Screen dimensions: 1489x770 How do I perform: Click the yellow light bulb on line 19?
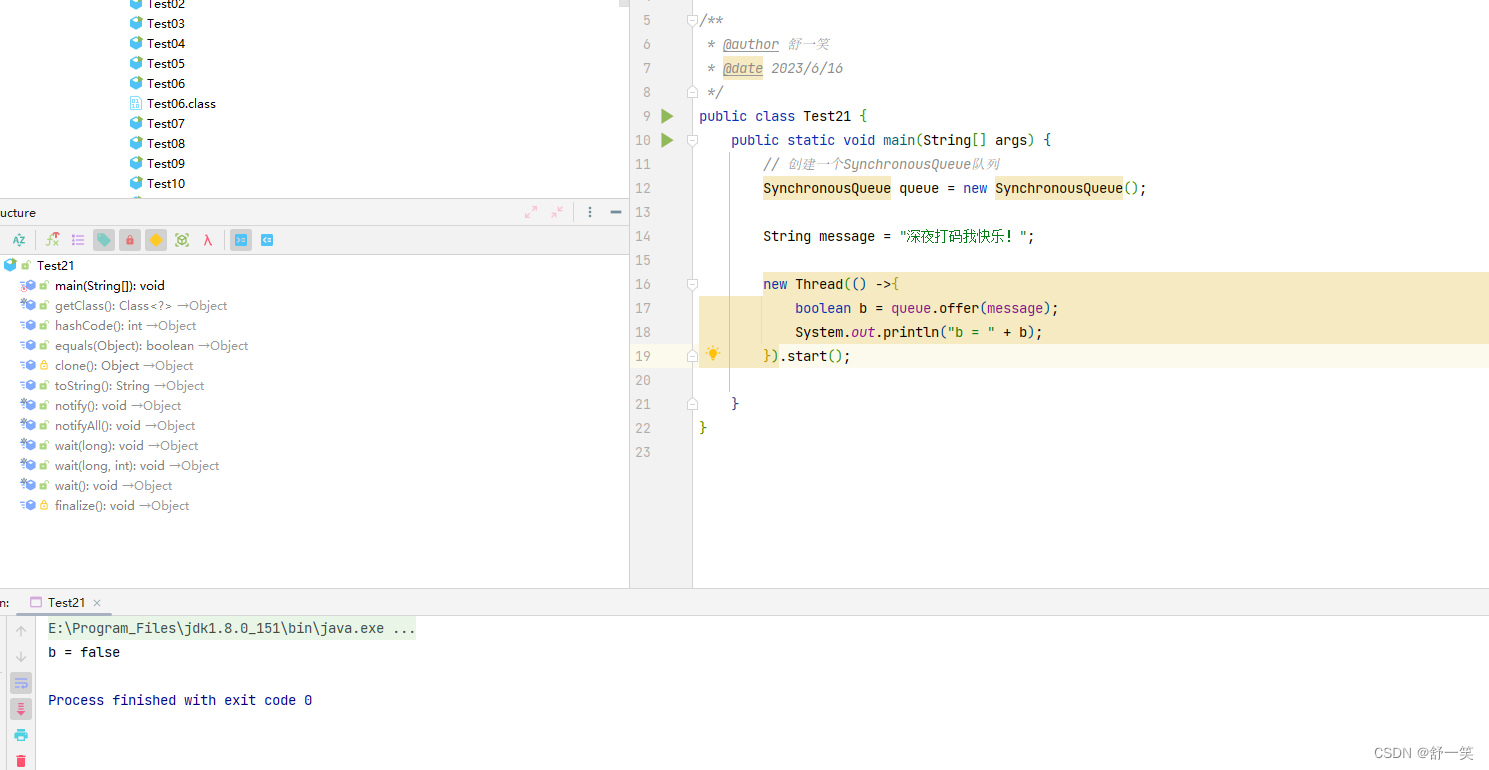point(713,354)
